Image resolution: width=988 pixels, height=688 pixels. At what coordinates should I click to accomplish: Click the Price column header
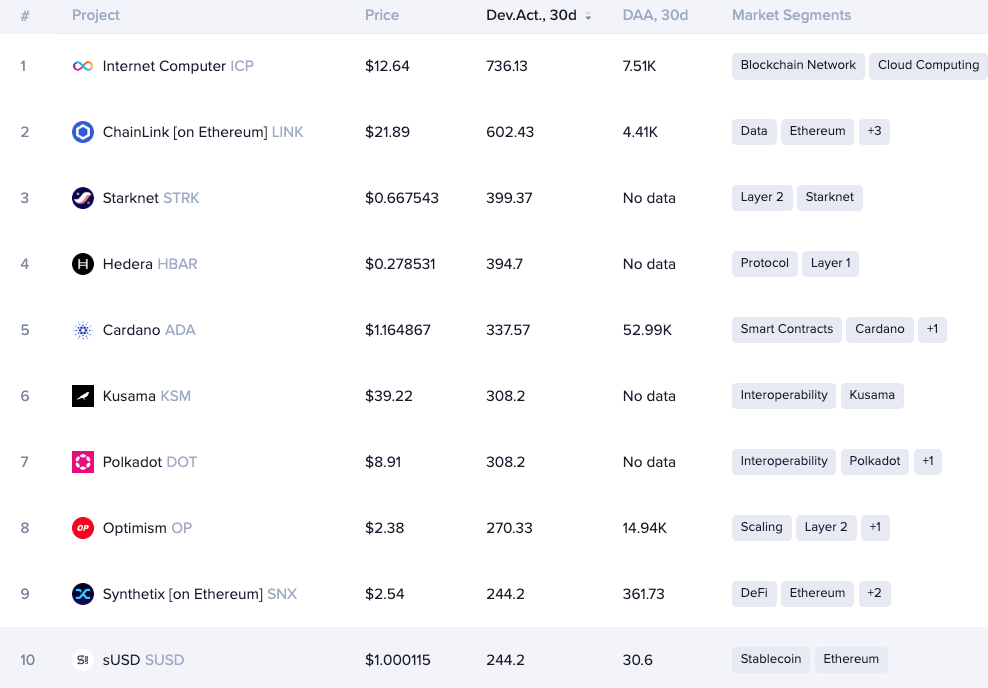point(382,15)
